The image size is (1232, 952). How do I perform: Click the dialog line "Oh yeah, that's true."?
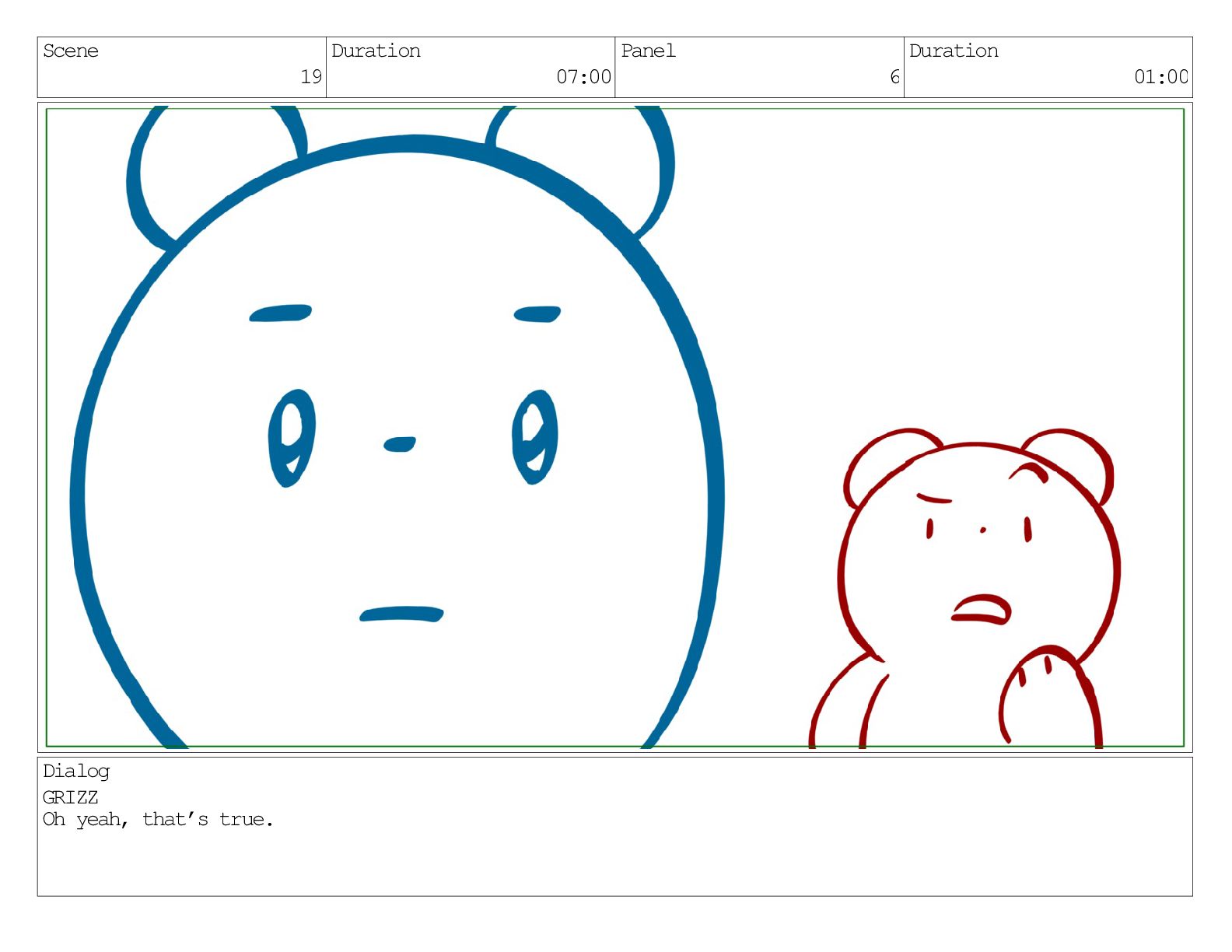[158, 820]
